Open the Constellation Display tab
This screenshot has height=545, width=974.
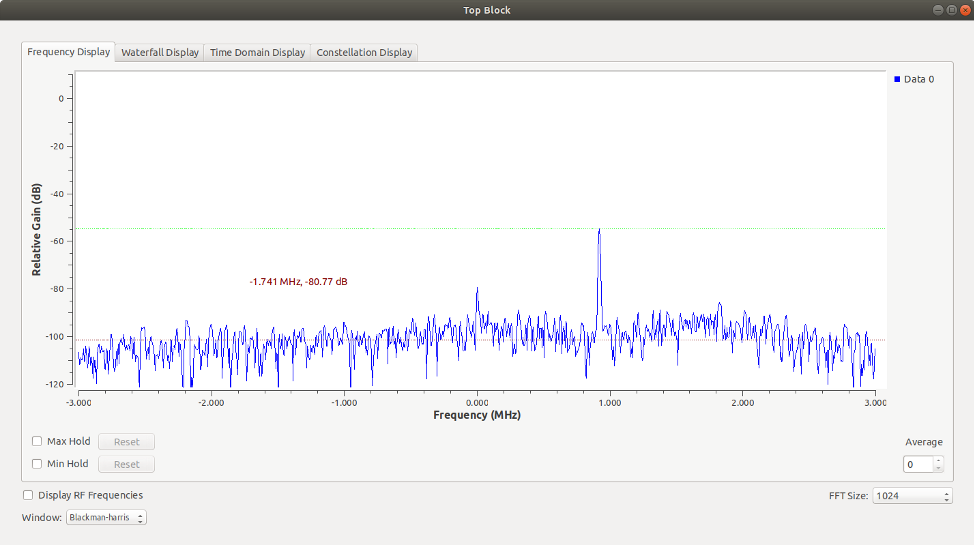pos(364,53)
